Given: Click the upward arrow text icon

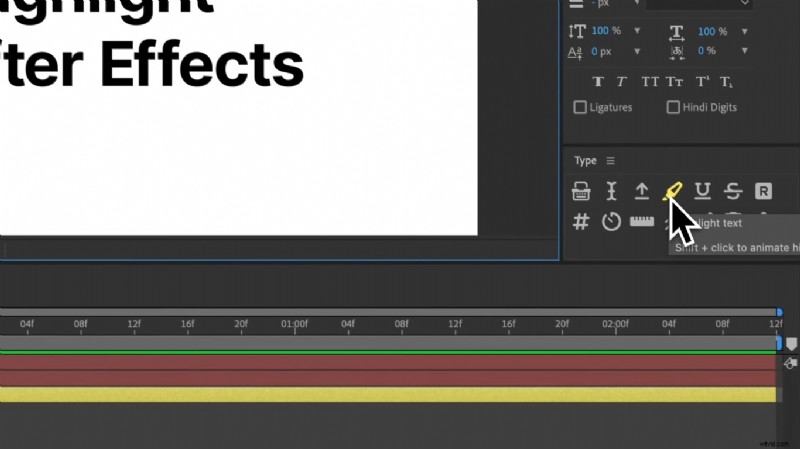Looking at the screenshot, I should (x=641, y=191).
